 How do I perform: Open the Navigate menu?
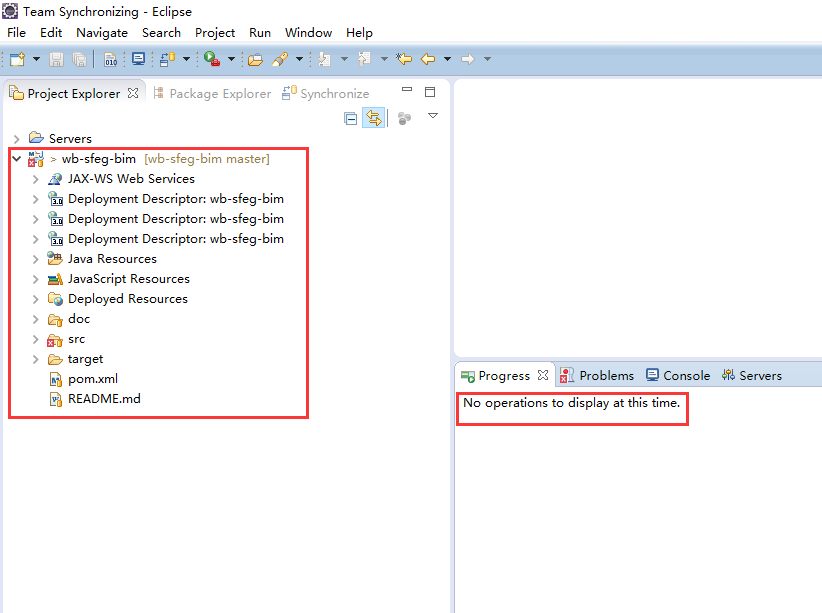(x=102, y=33)
